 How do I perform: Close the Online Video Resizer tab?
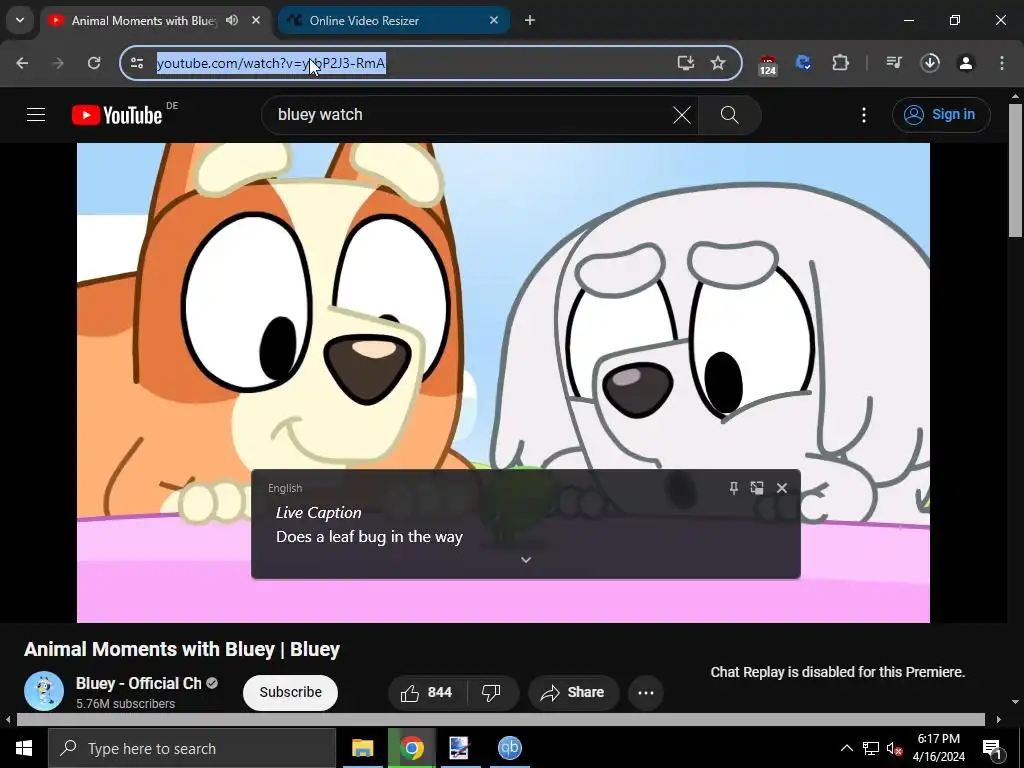click(x=494, y=20)
